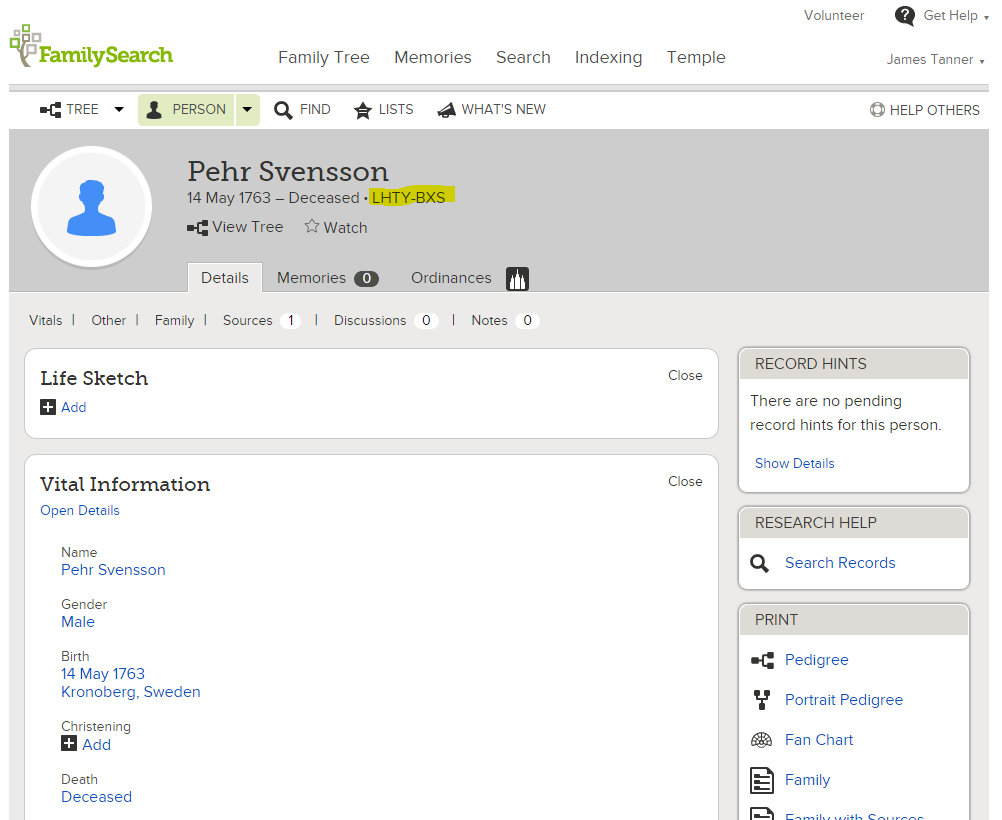Image resolution: width=1002 pixels, height=820 pixels.
Task: Open the Indexing menu
Action: [x=608, y=58]
